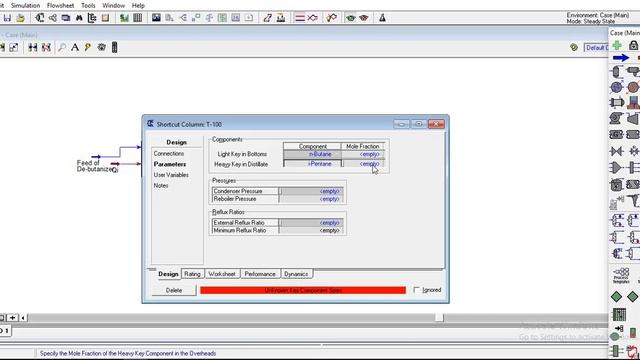Select the pump palette icon
Image resolution: width=640 pixels, height=360 pixels.
pos(616,118)
